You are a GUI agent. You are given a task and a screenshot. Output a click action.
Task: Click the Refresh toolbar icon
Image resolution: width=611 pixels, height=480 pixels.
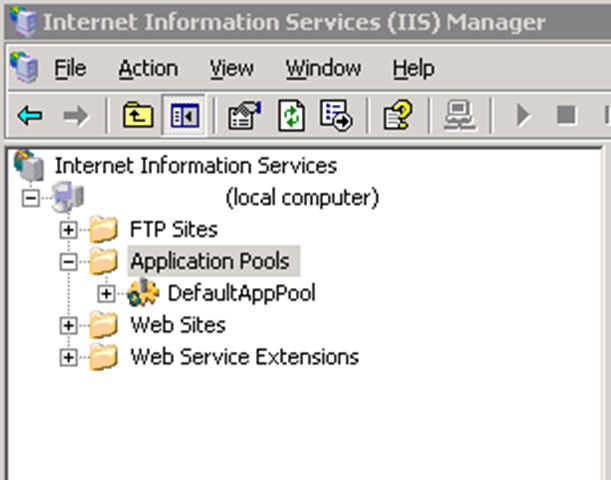(x=291, y=115)
